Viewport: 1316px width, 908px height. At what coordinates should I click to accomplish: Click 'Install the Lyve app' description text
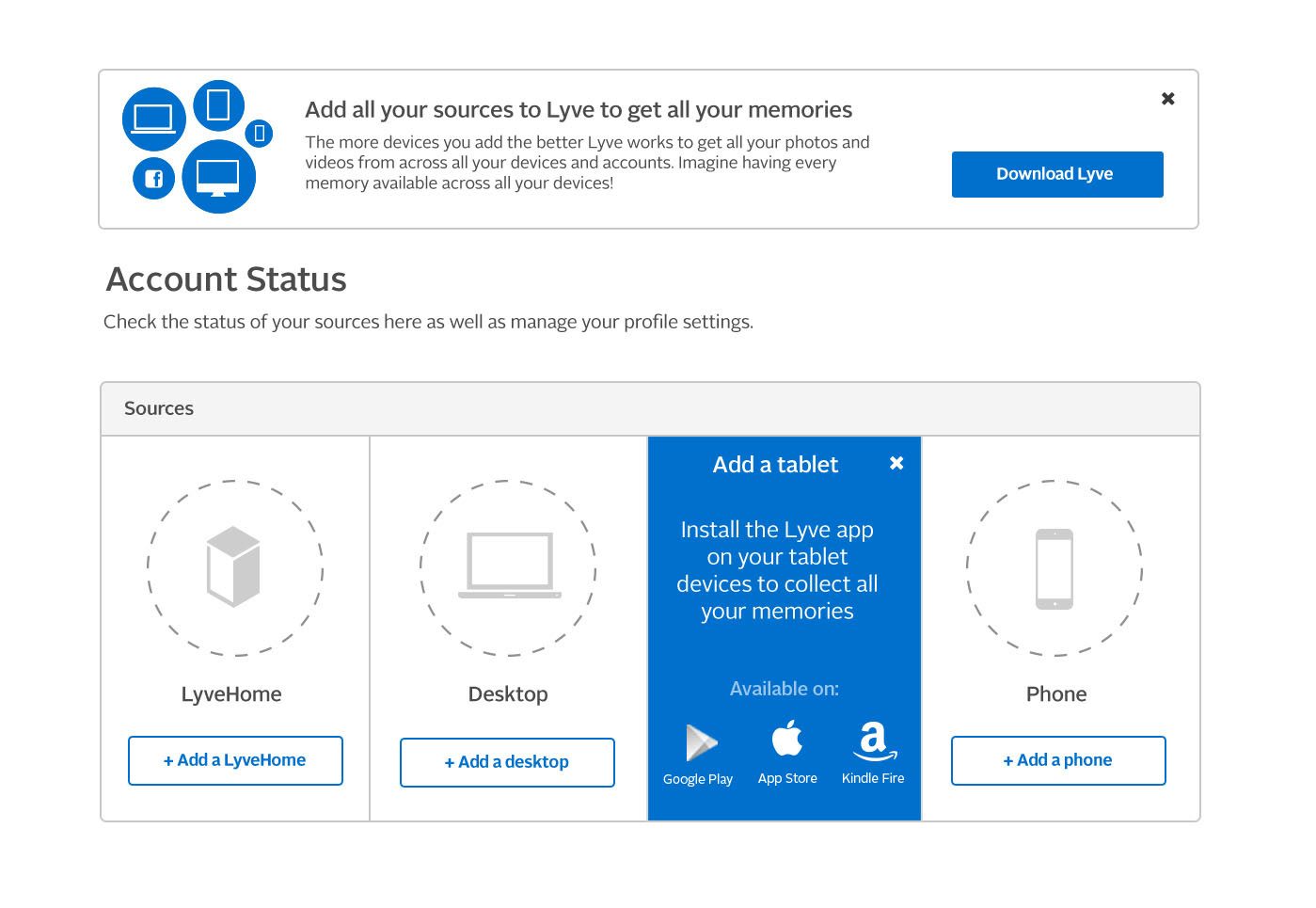point(777,570)
